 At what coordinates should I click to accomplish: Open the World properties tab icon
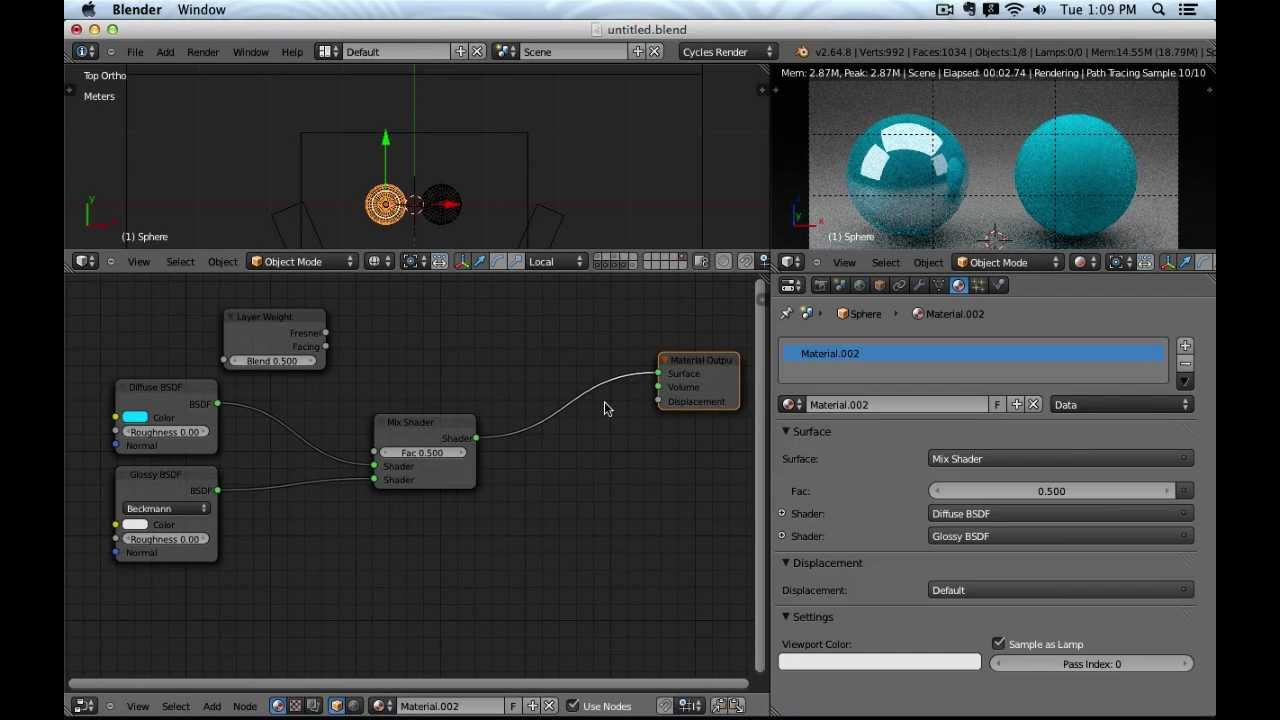(860, 285)
